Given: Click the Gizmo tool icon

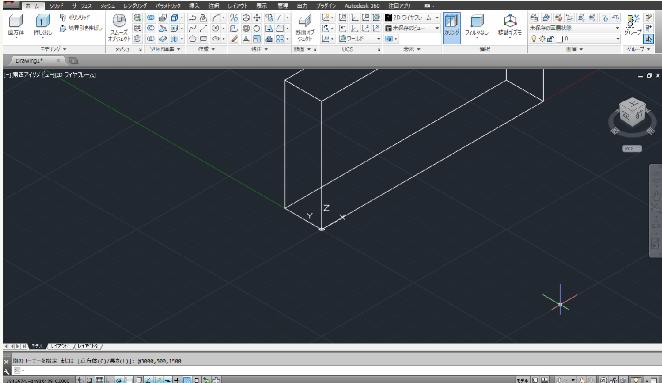Looking at the screenshot, I should tap(510, 25).
